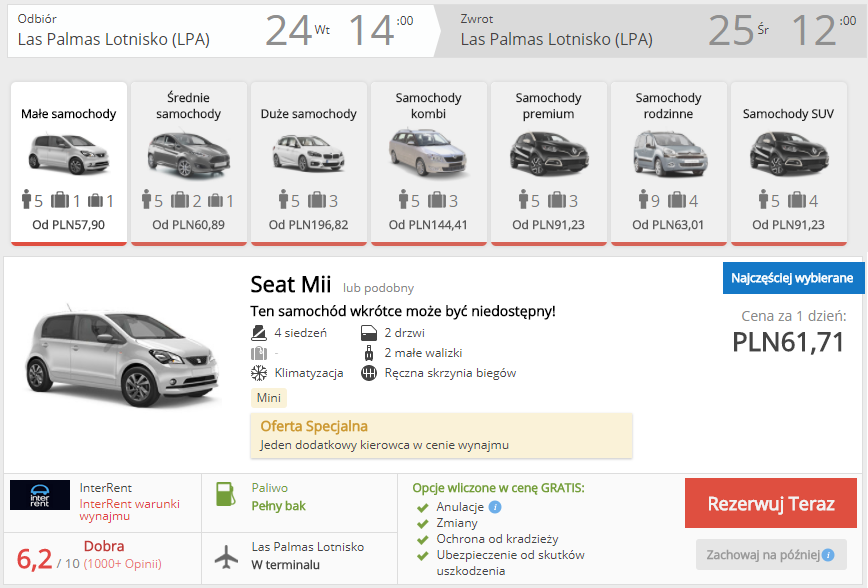Click the checkmark beside Zmiany
This screenshot has width=868, height=588.
point(423,524)
